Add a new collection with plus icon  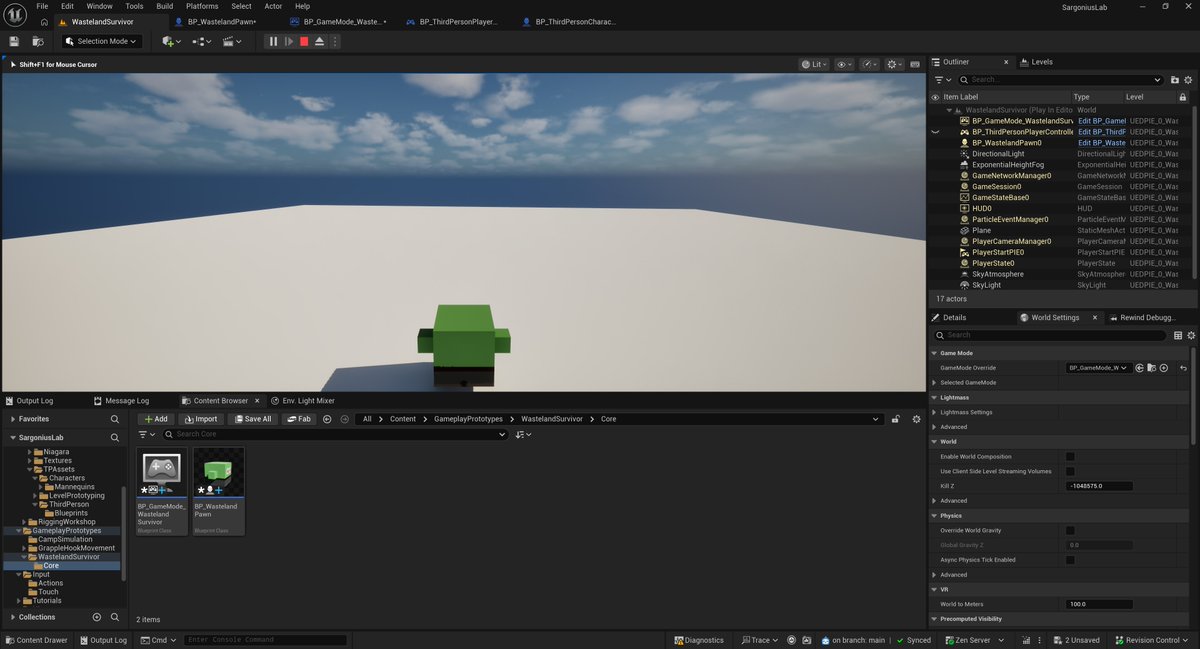click(x=97, y=617)
